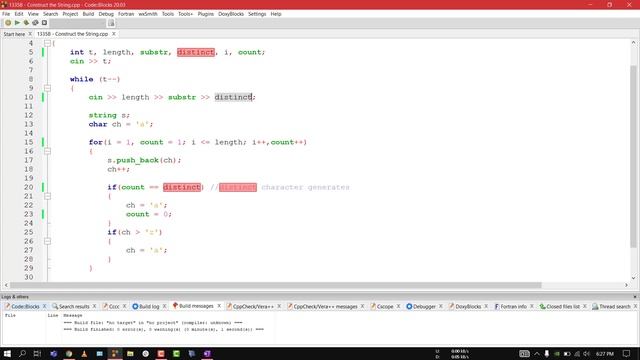Screen dimensions: 640x360
Task: Close the Build messages tab
Action: [219, 306]
